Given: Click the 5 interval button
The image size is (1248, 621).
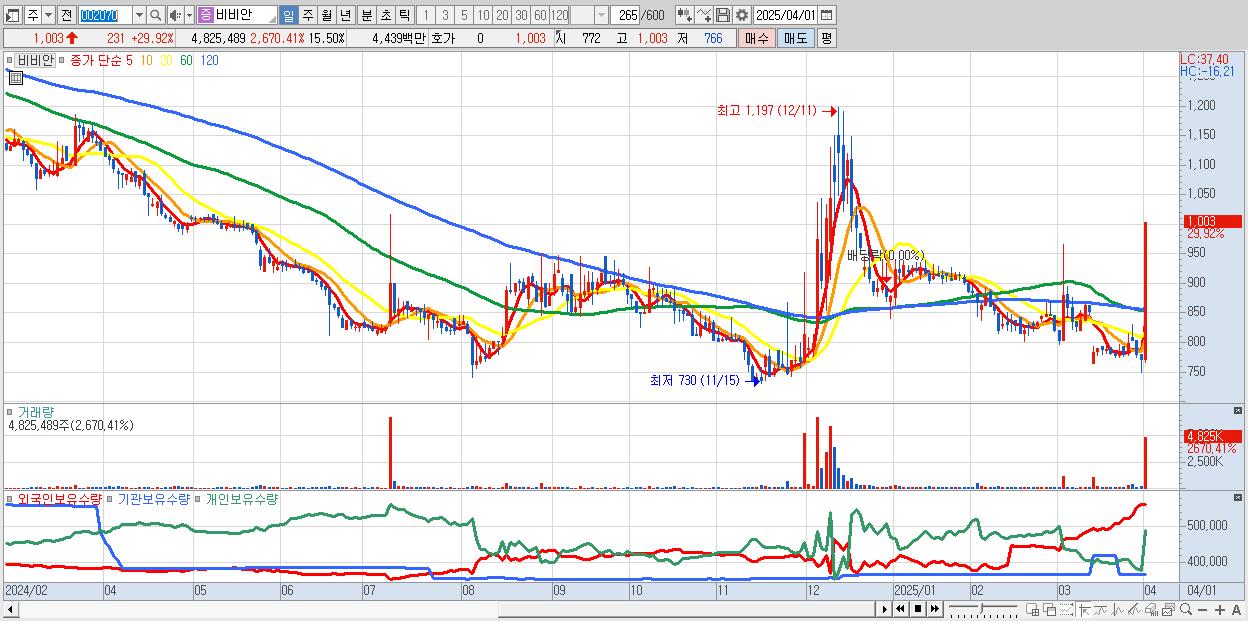Looking at the screenshot, I should 464,15.
